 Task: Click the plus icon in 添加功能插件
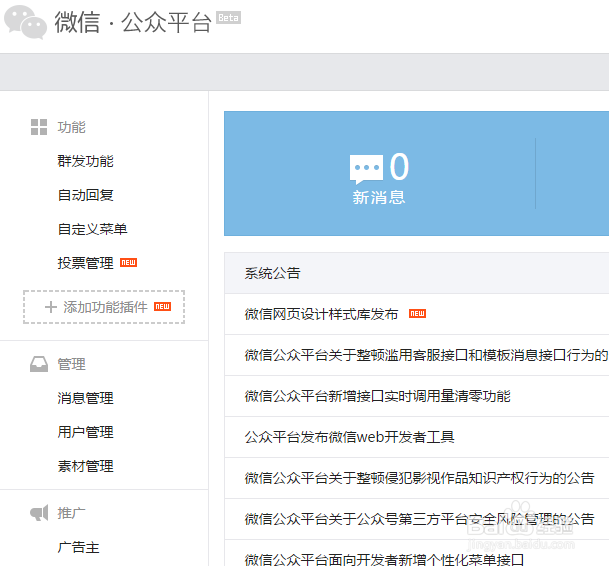pyautogui.click(x=51, y=307)
